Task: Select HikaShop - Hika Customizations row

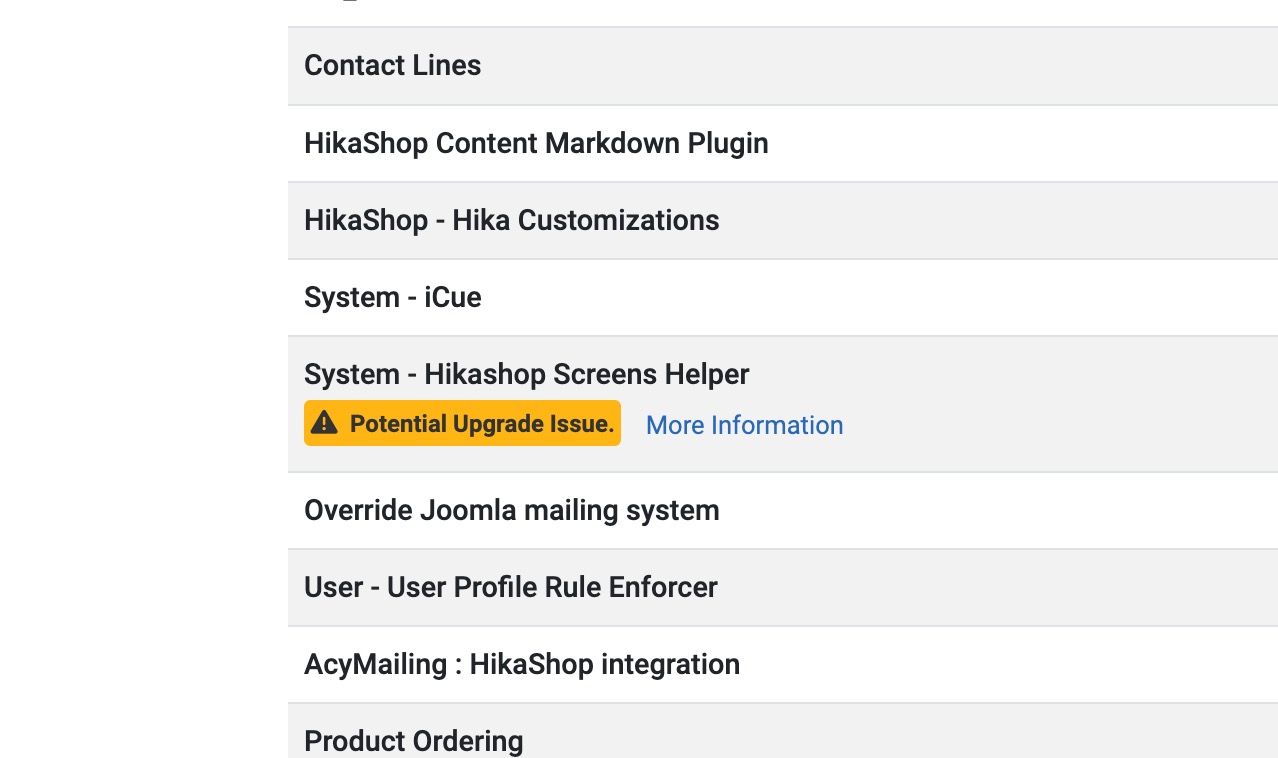Action: (783, 221)
